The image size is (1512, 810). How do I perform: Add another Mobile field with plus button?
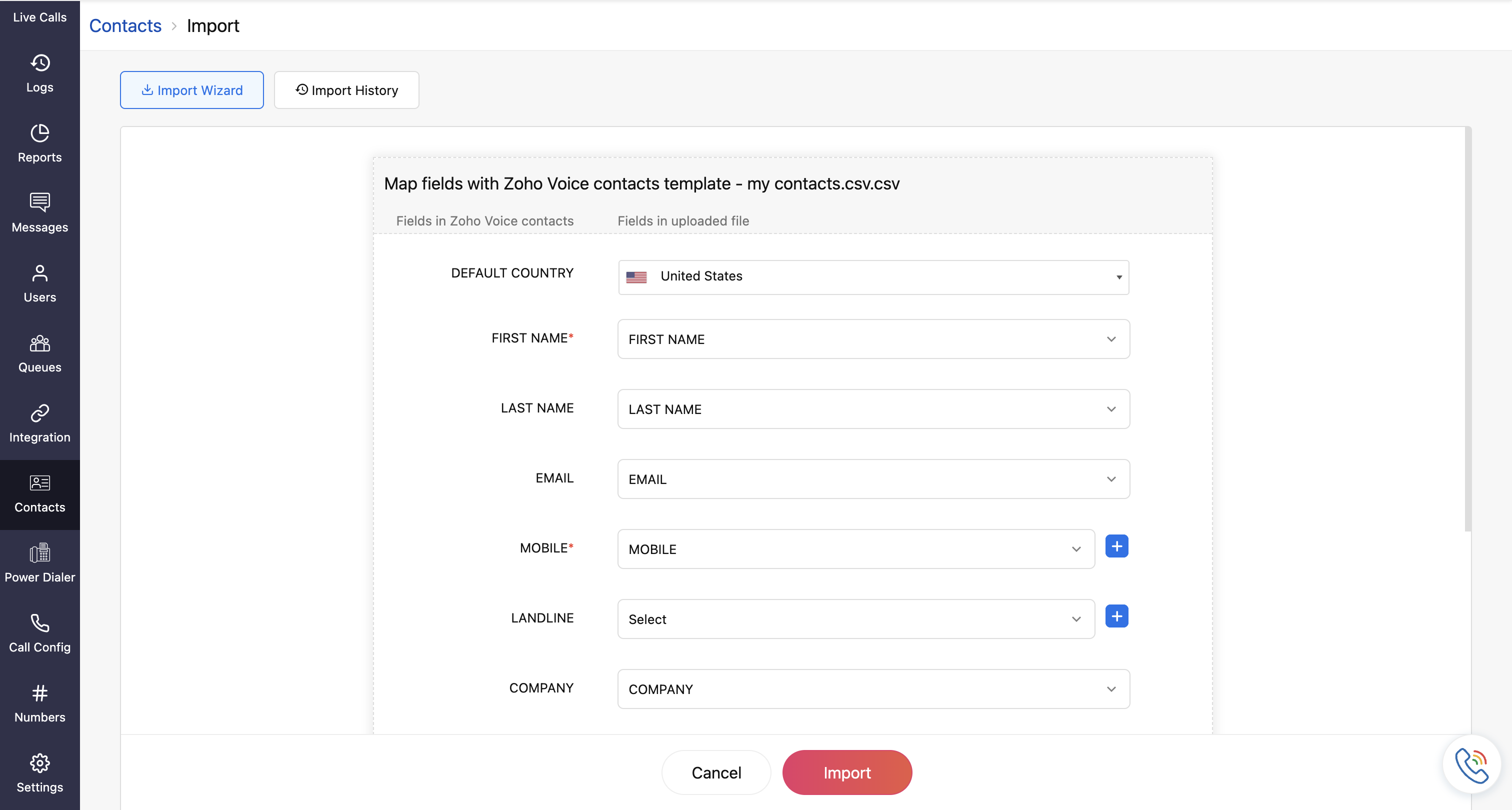click(1116, 546)
